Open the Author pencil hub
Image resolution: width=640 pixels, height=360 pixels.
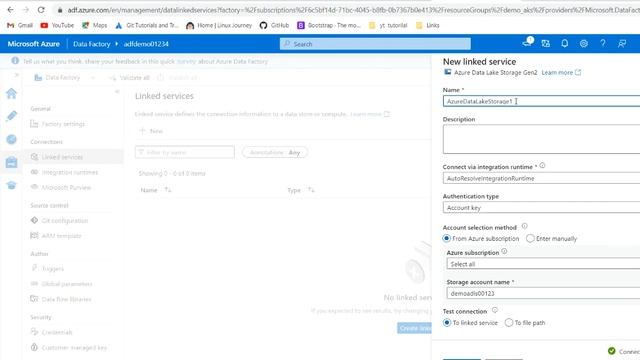(11, 116)
